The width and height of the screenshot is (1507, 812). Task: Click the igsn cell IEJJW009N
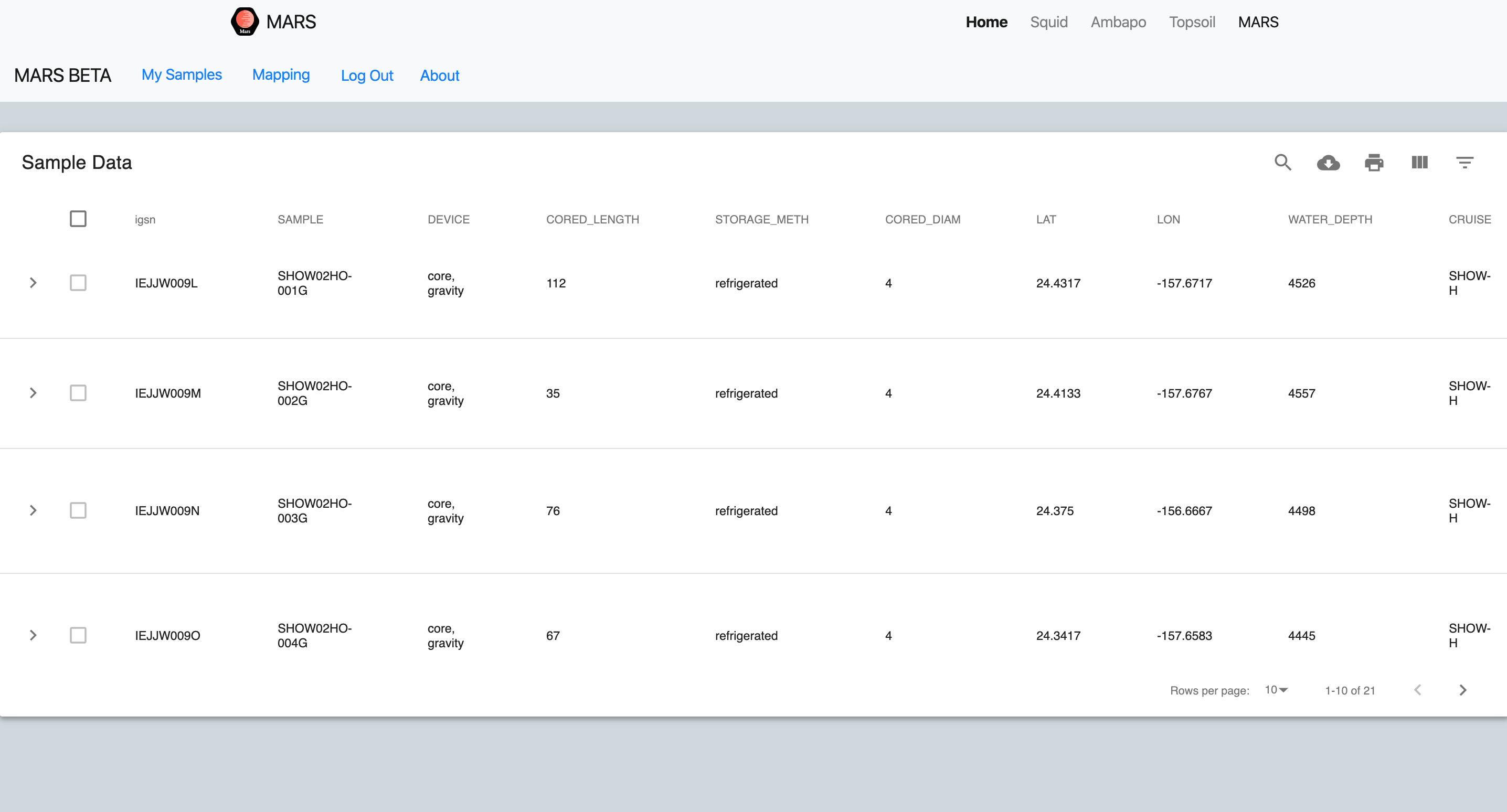coord(167,511)
